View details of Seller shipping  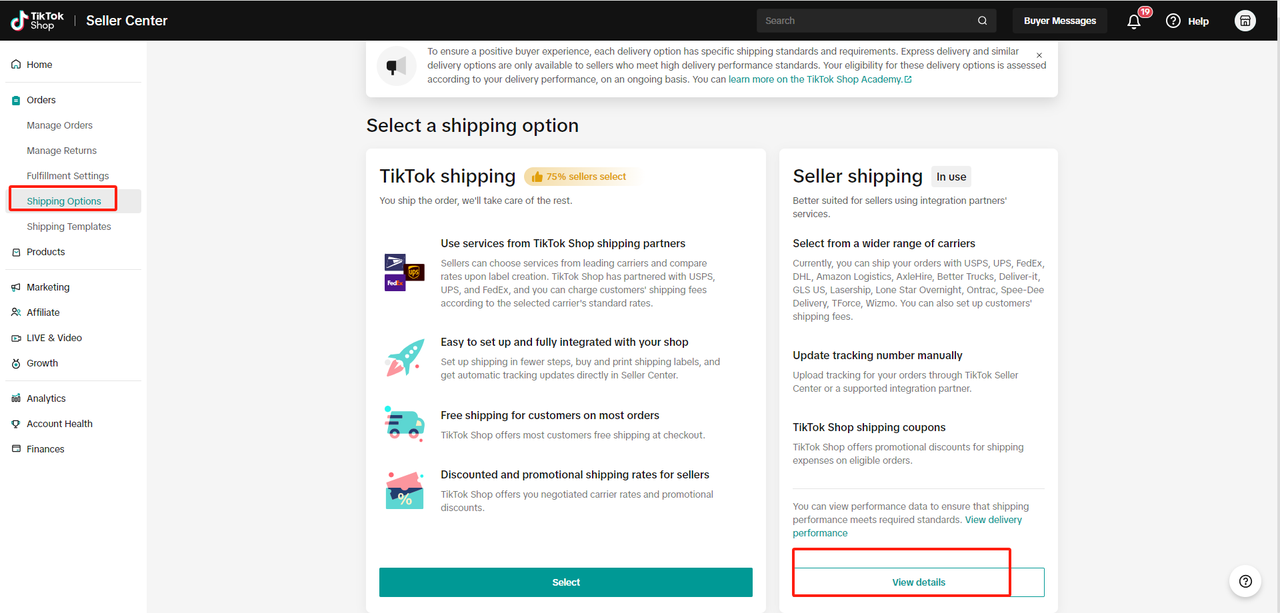918,581
